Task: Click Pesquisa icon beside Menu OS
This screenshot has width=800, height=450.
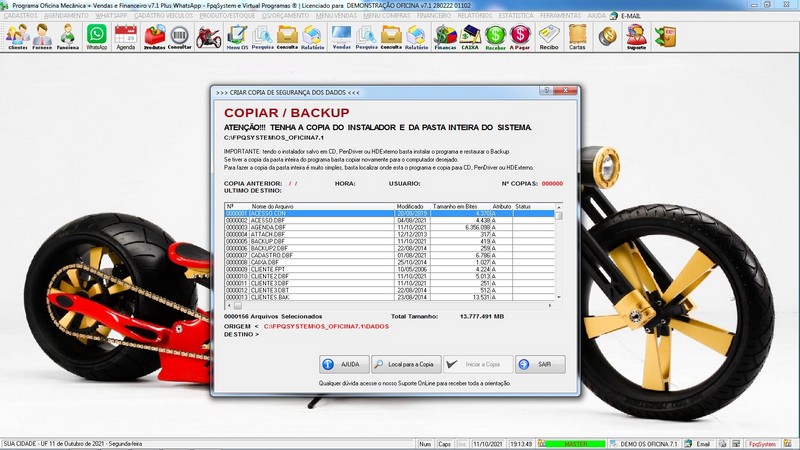Action: coord(262,37)
